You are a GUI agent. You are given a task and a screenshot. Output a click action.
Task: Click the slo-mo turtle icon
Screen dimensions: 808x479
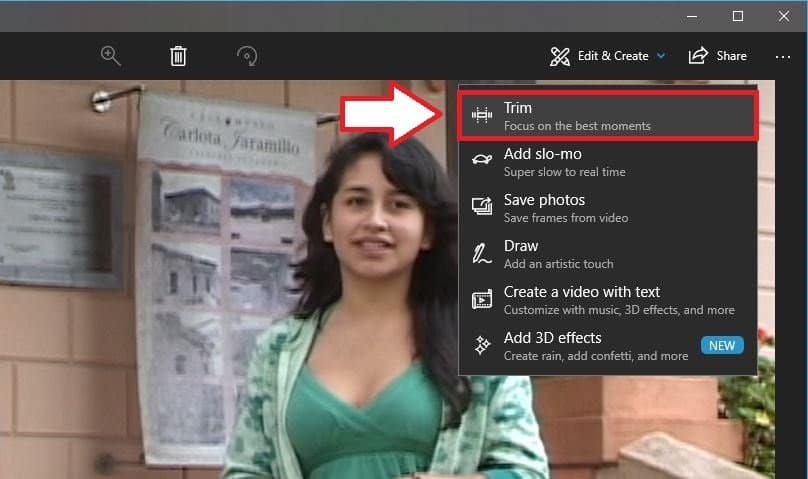pyautogui.click(x=482, y=160)
